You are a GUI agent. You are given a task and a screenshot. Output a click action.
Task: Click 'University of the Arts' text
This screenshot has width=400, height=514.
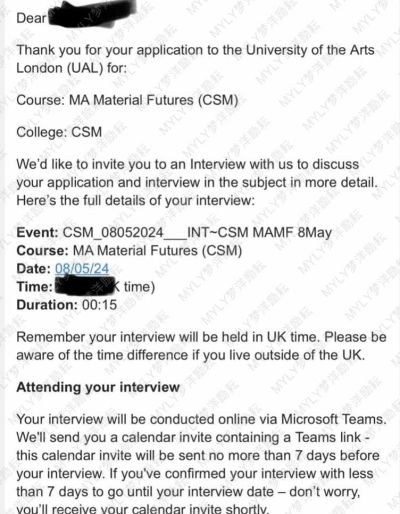pyautogui.click(x=310, y=50)
